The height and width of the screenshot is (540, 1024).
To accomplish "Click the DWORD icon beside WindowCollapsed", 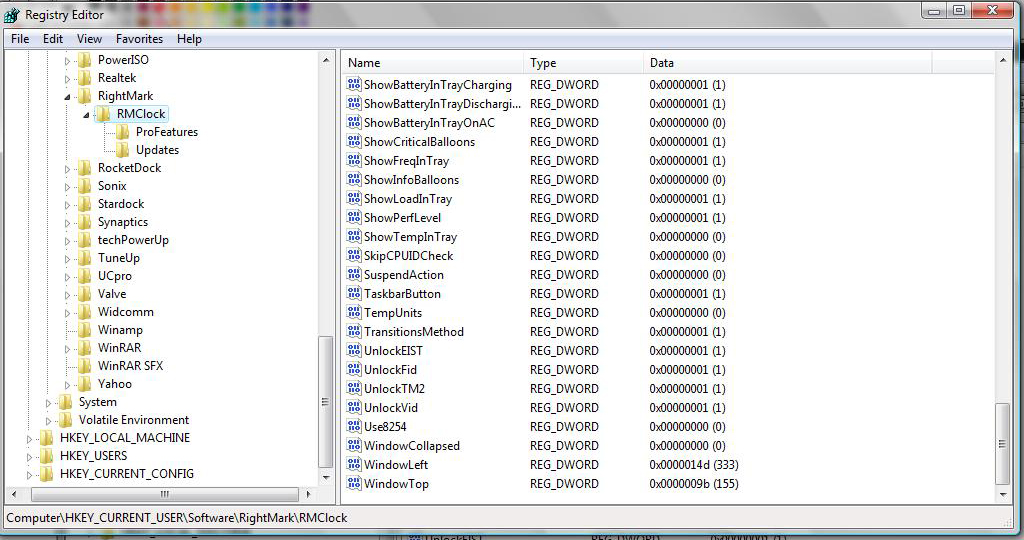I will click(354, 445).
